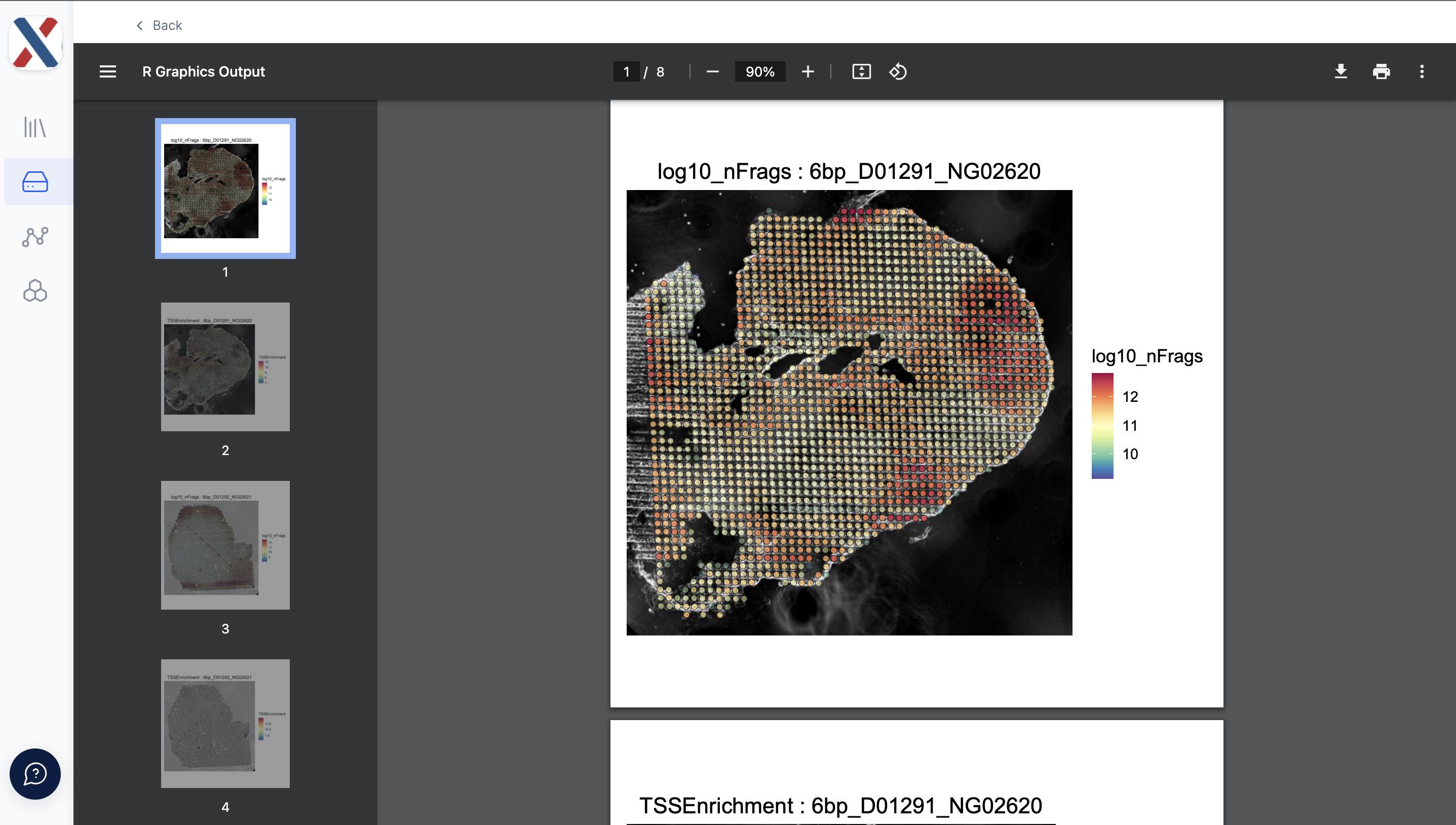Click the X app logo
This screenshot has width=1456, height=825.
click(x=35, y=43)
